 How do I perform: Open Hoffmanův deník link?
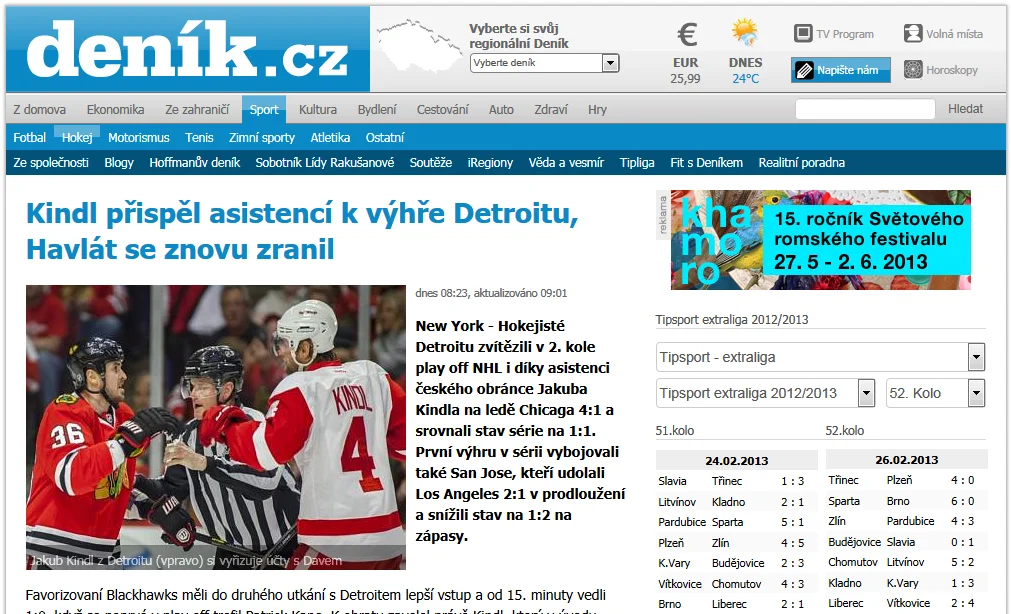[195, 162]
